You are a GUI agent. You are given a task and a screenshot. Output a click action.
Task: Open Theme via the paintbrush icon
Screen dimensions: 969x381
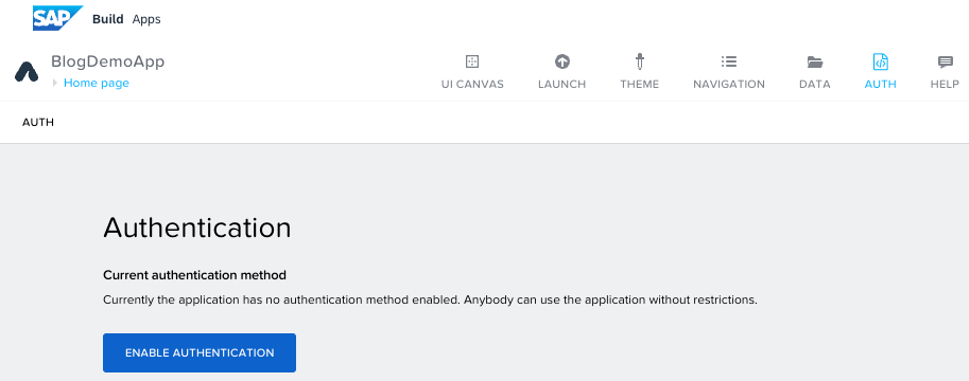(x=640, y=62)
